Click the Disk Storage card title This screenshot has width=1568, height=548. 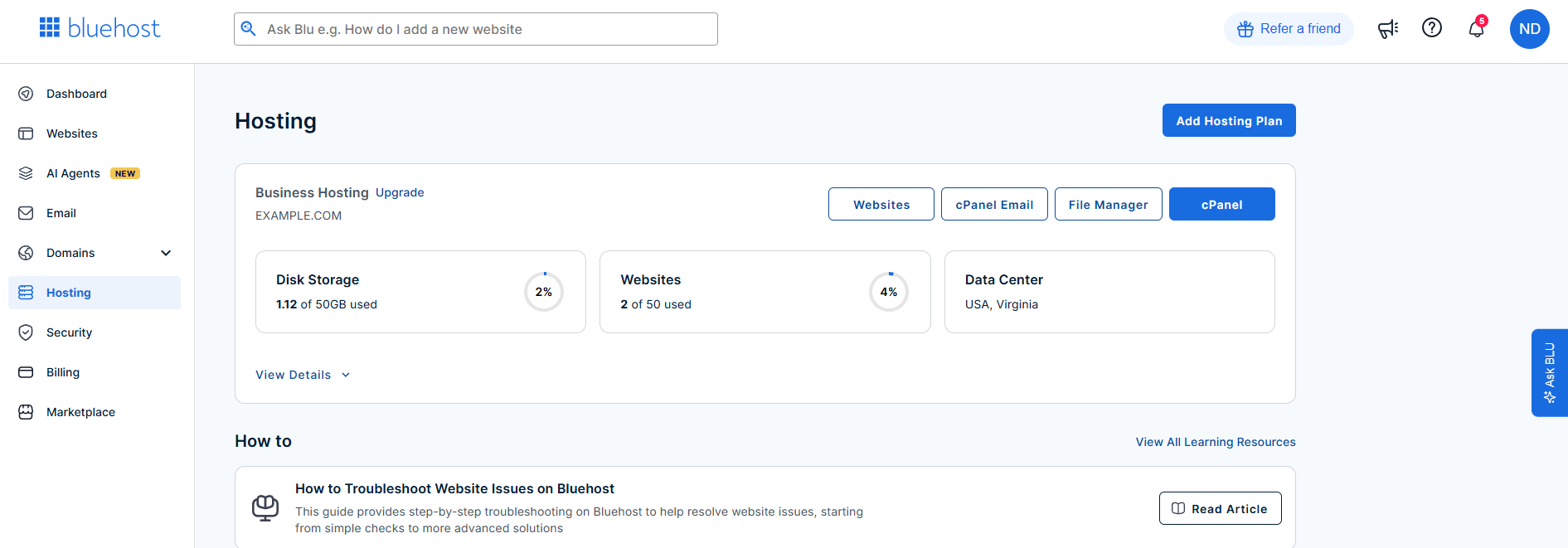click(x=318, y=280)
